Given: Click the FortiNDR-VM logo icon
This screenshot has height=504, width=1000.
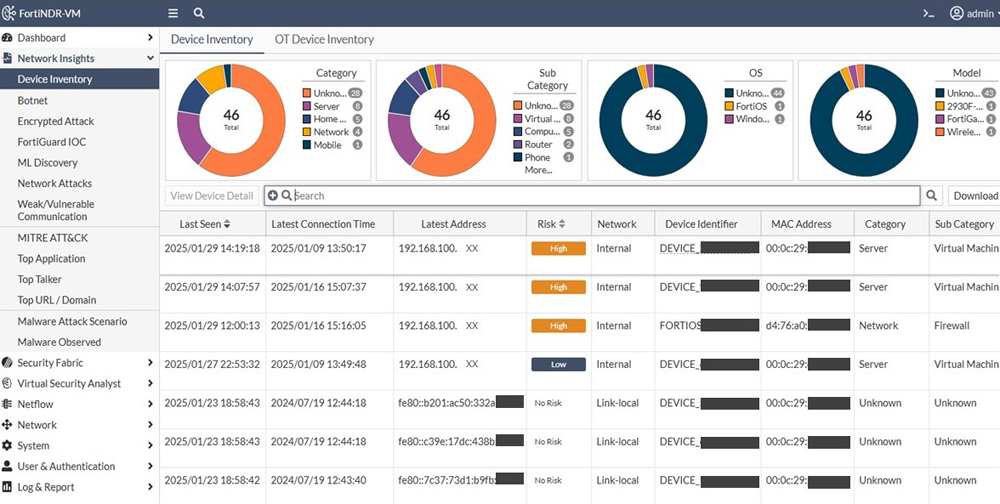Looking at the screenshot, I should (8, 13).
